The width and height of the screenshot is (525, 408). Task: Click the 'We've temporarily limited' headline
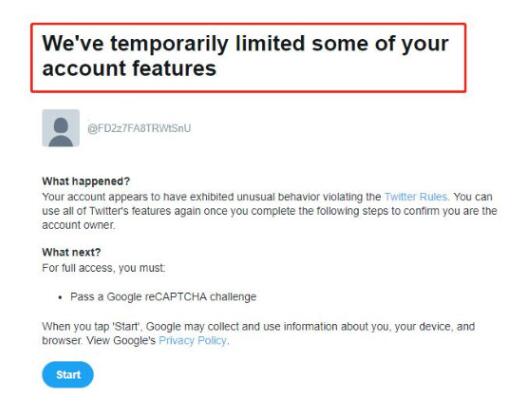[x=245, y=56]
